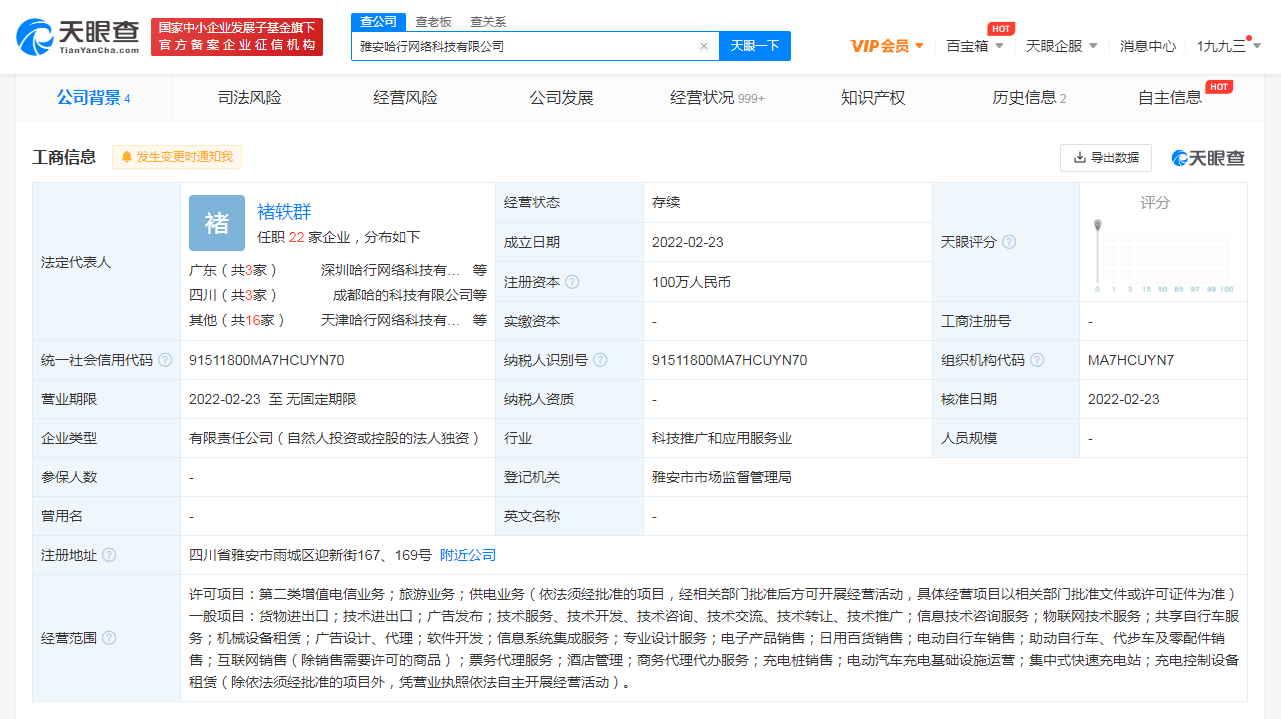The width and height of the screenshot is (1281, 719).
Task: Open 成都哈的科技有限公司 link
Action: tap(403, 295)
